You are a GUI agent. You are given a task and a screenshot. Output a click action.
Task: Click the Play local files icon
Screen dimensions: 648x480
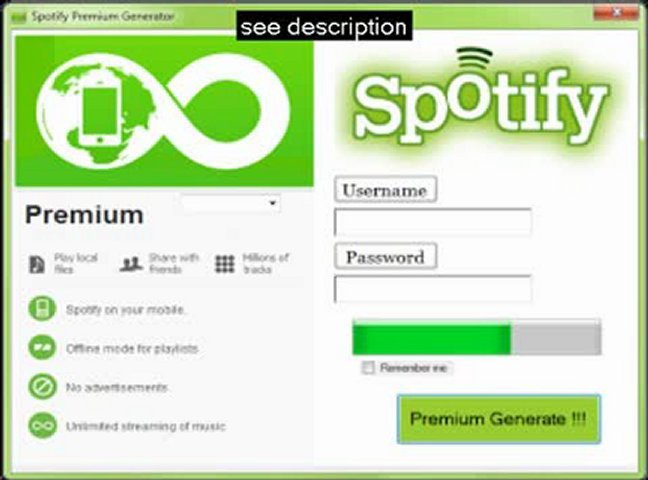click(x=37, y=265)
